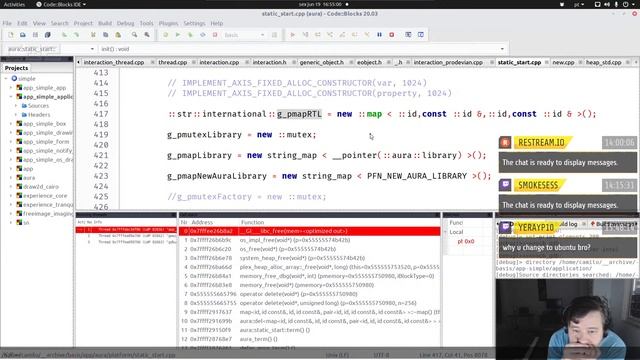Expand the aura project node

point(11,178)
